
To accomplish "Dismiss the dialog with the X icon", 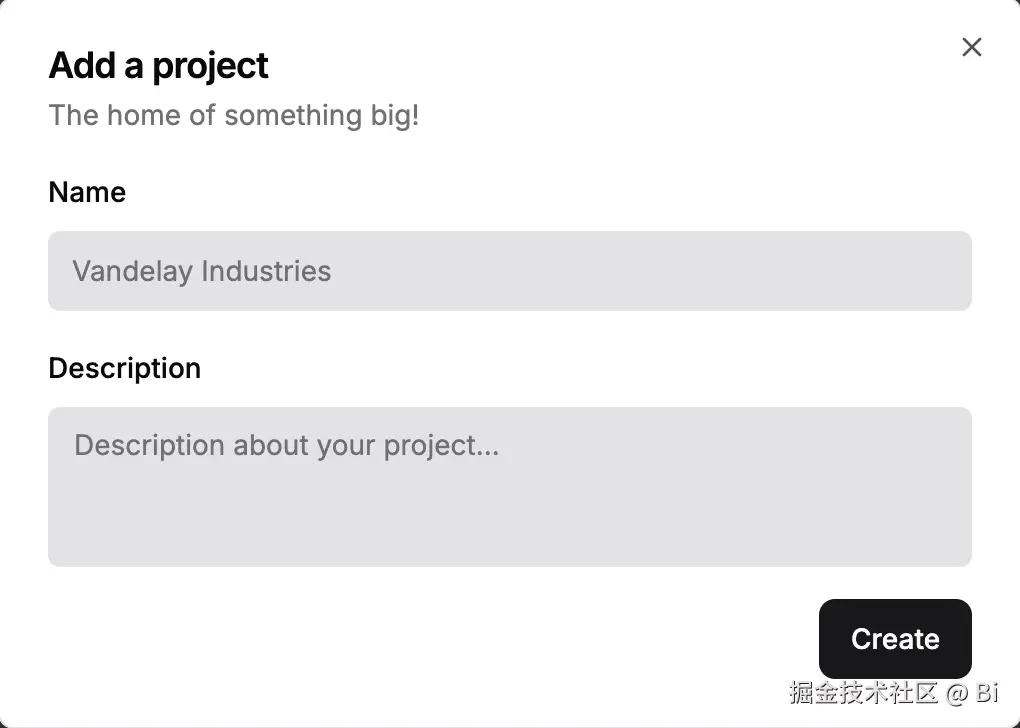I will tap(971, 47).
